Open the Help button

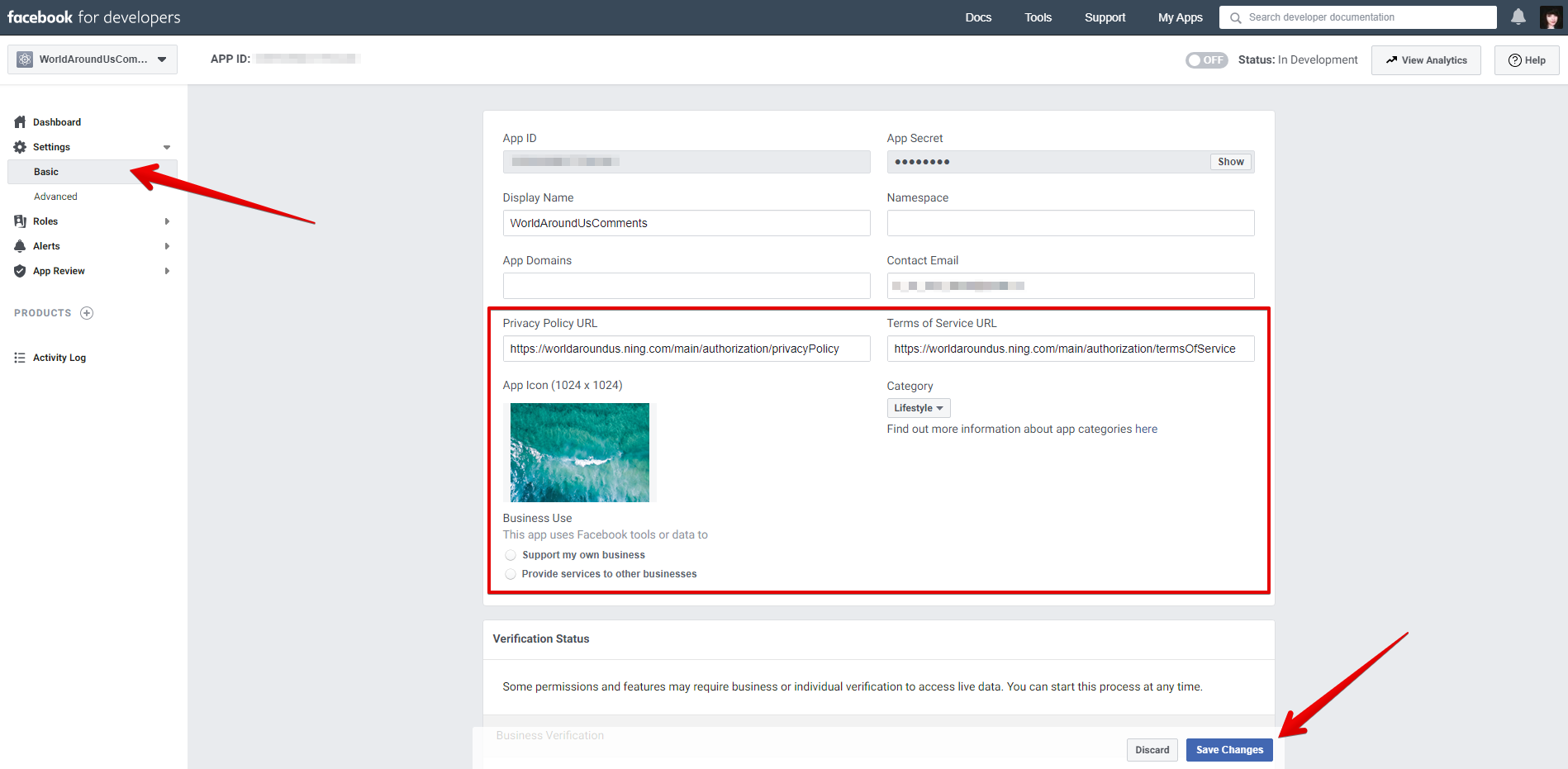point(1527,60)
